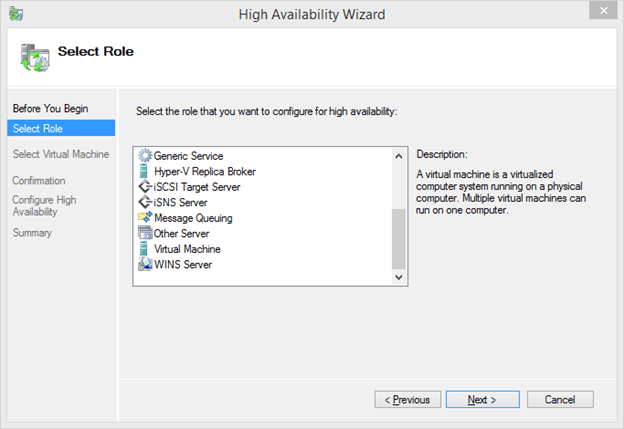
Task: Go to the Before You Begin step
Action: (x=44, y=107)
